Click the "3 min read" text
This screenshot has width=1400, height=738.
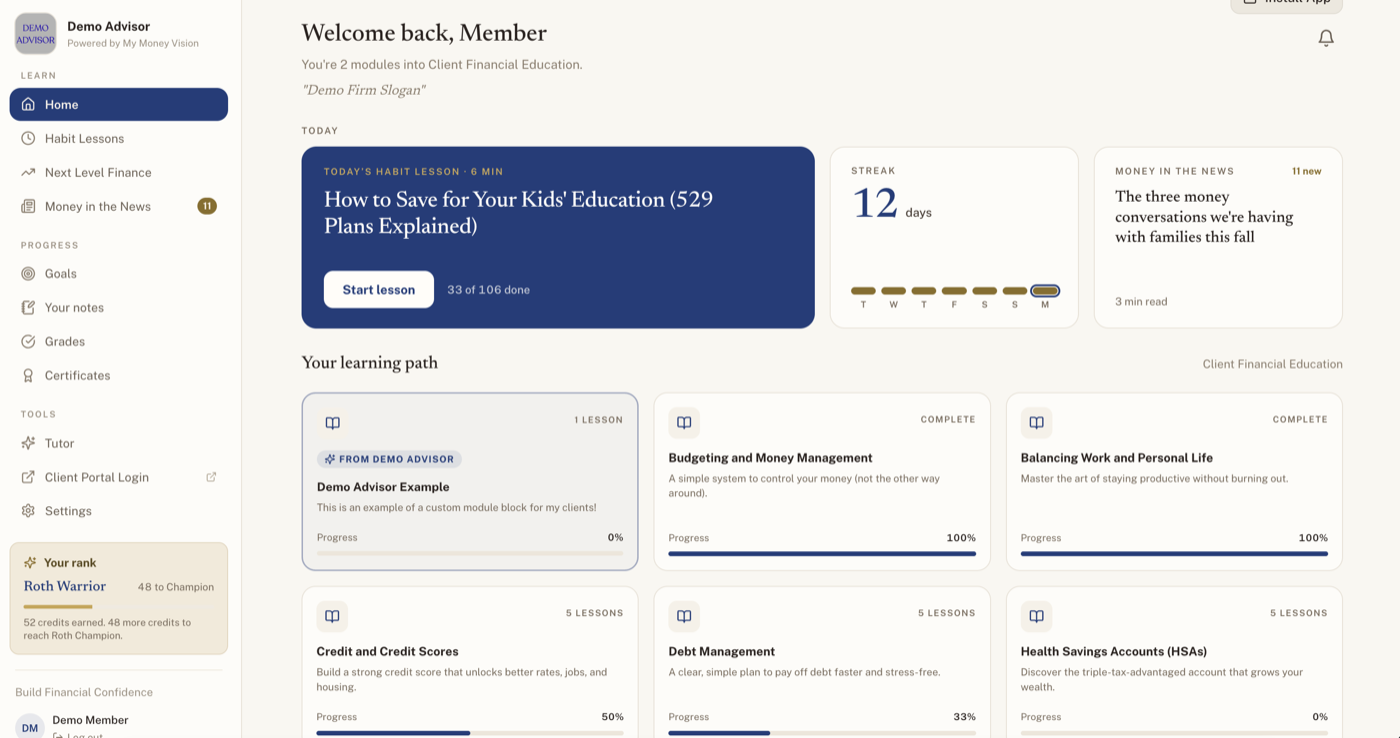point(1141,301)
